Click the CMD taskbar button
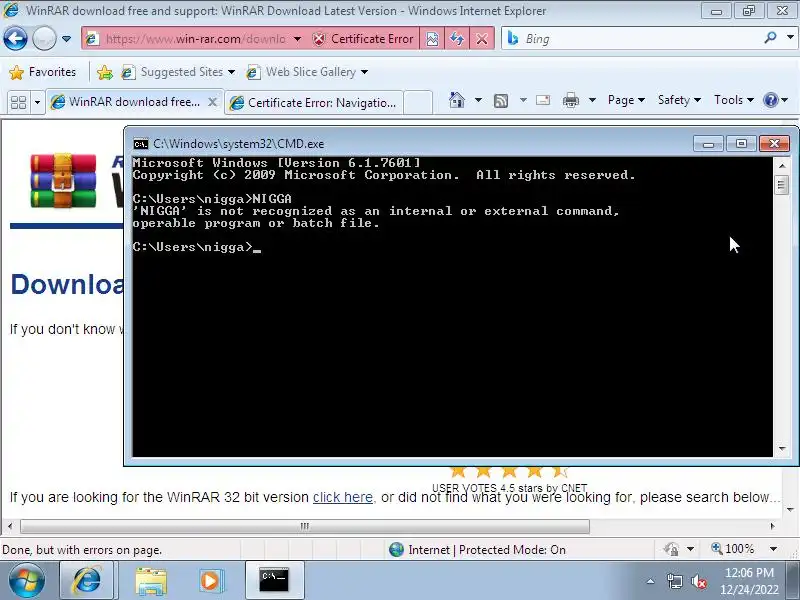This screenshot has width=800, height=600. pyautogui.click(x=274, y=581)
